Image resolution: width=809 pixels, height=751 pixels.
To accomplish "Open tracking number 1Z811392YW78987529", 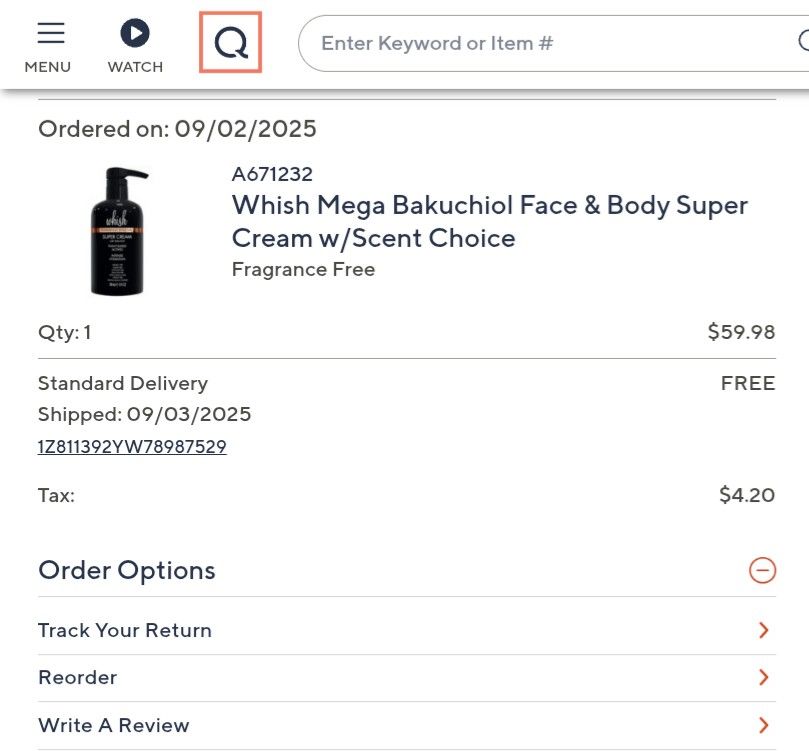I will [x=132, y=447].
